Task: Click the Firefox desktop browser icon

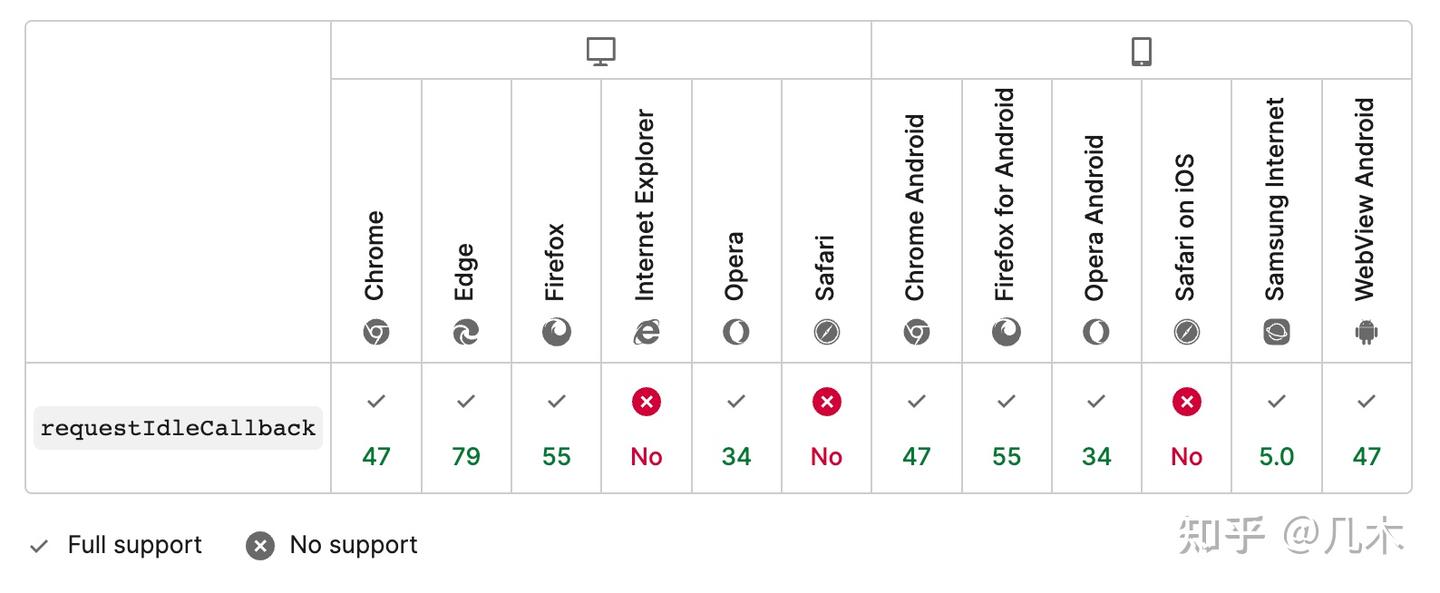Action: 556,332
